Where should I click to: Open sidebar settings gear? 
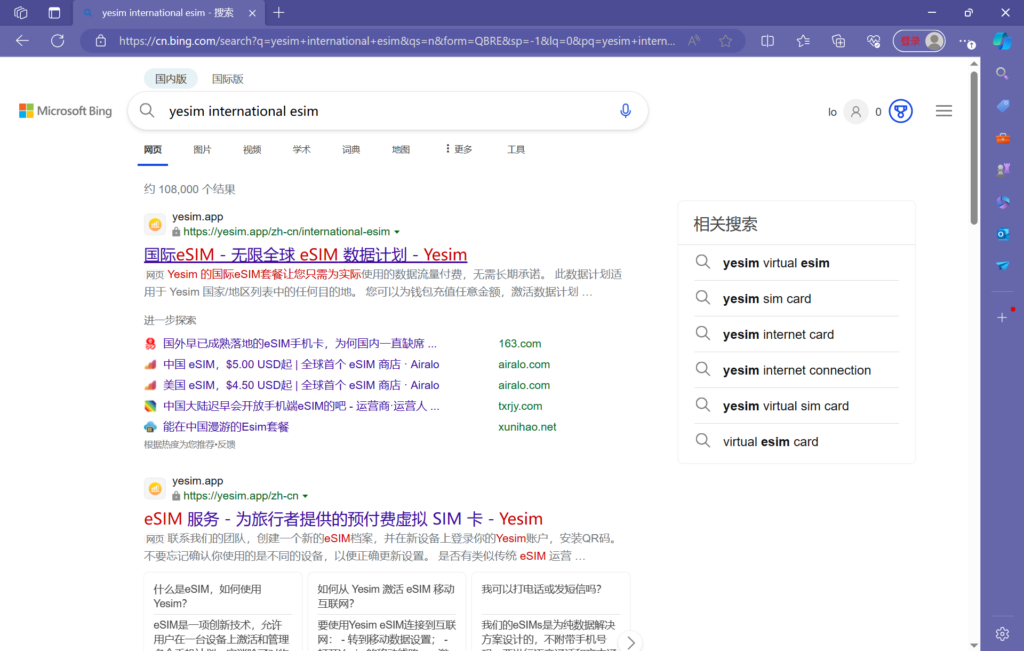coord(1002,633)
